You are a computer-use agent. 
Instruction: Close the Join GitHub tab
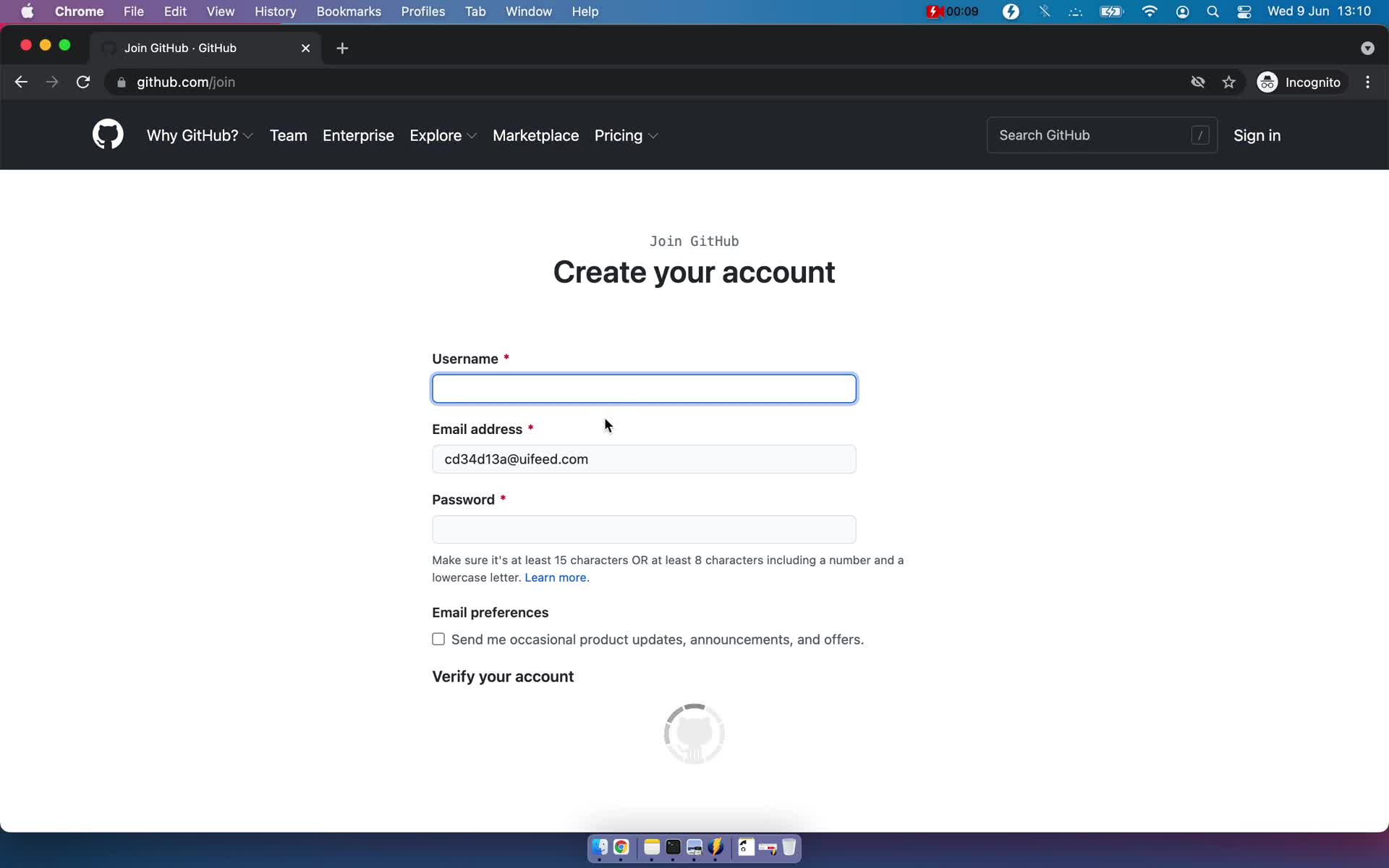tap(305, 48)
